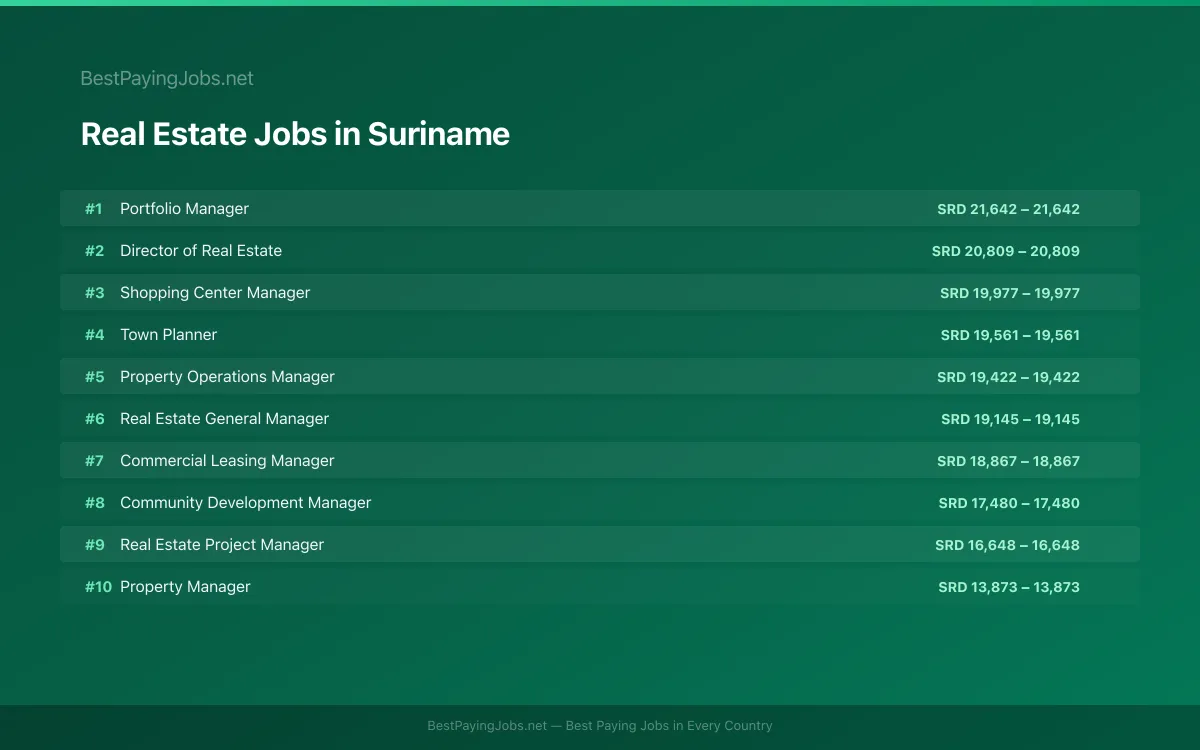Click the #4 rank number
This screenshot has height=750, width=1200.
[x=94, y=335]
